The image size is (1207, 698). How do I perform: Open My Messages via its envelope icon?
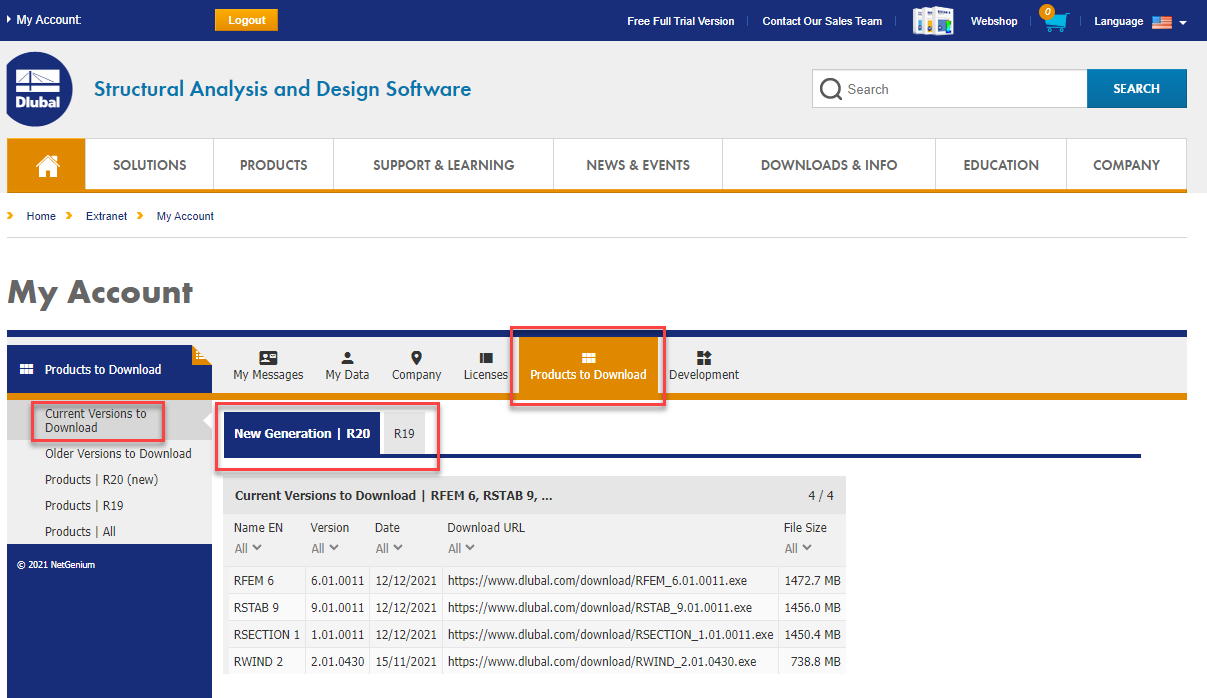267,357
